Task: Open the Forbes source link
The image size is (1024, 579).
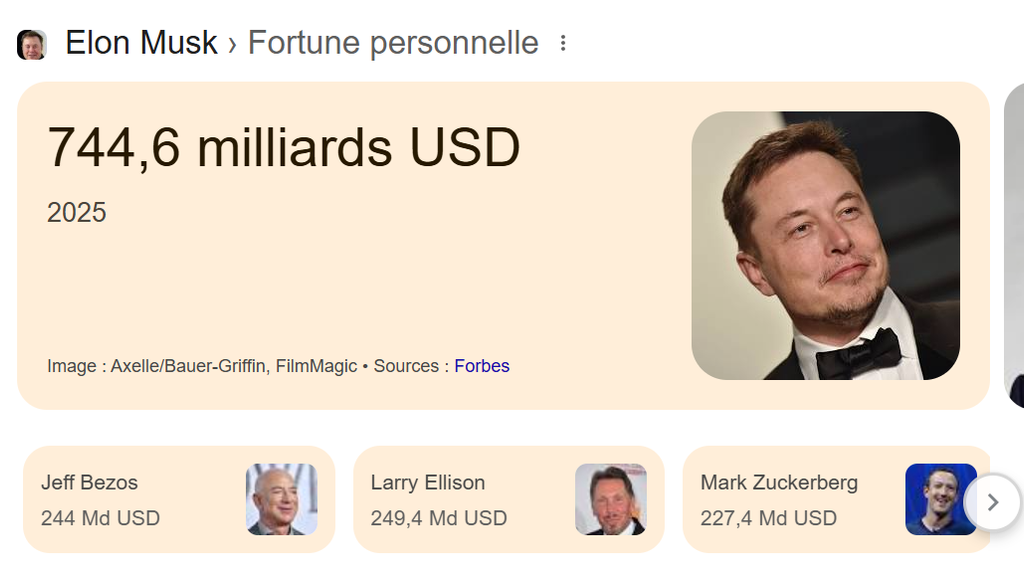Action: tap(482, 366)
